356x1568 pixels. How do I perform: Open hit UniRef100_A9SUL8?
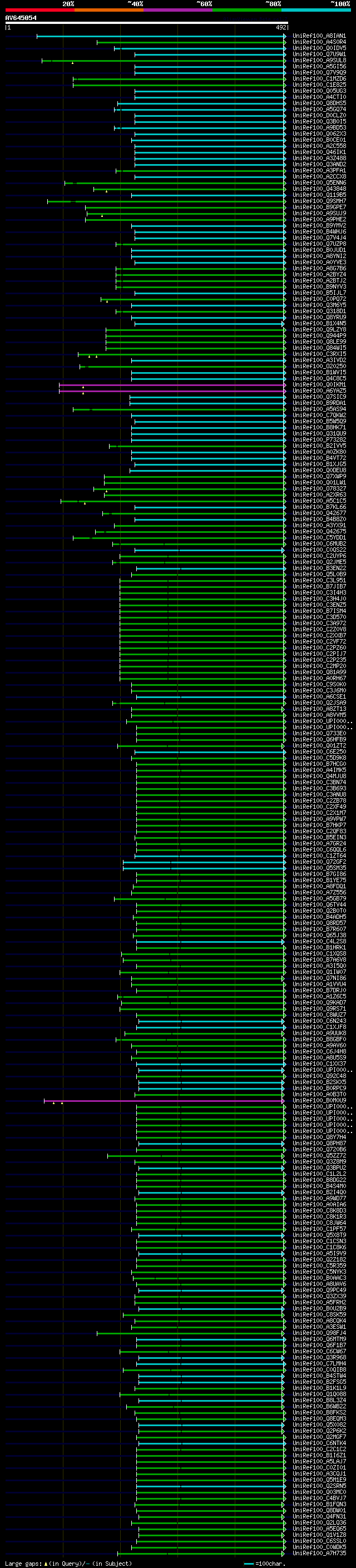point(319,60)
